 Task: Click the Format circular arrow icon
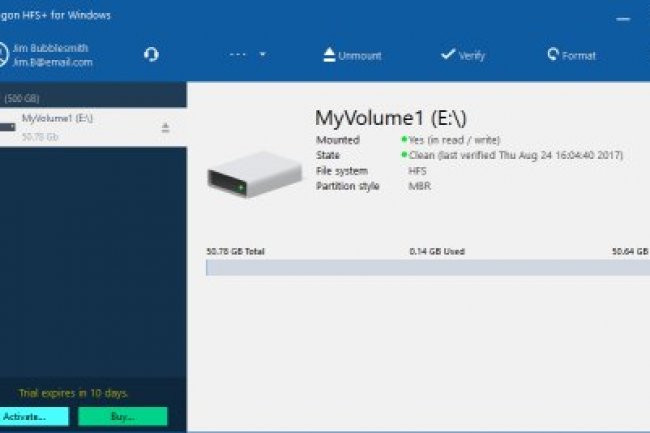point(553,55)
